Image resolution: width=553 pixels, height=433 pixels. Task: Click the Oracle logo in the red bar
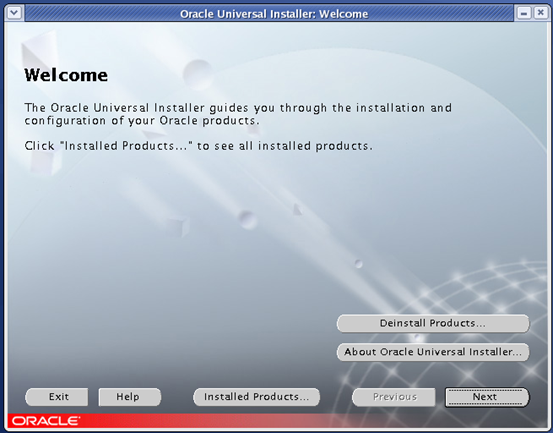tap(46, 421)
